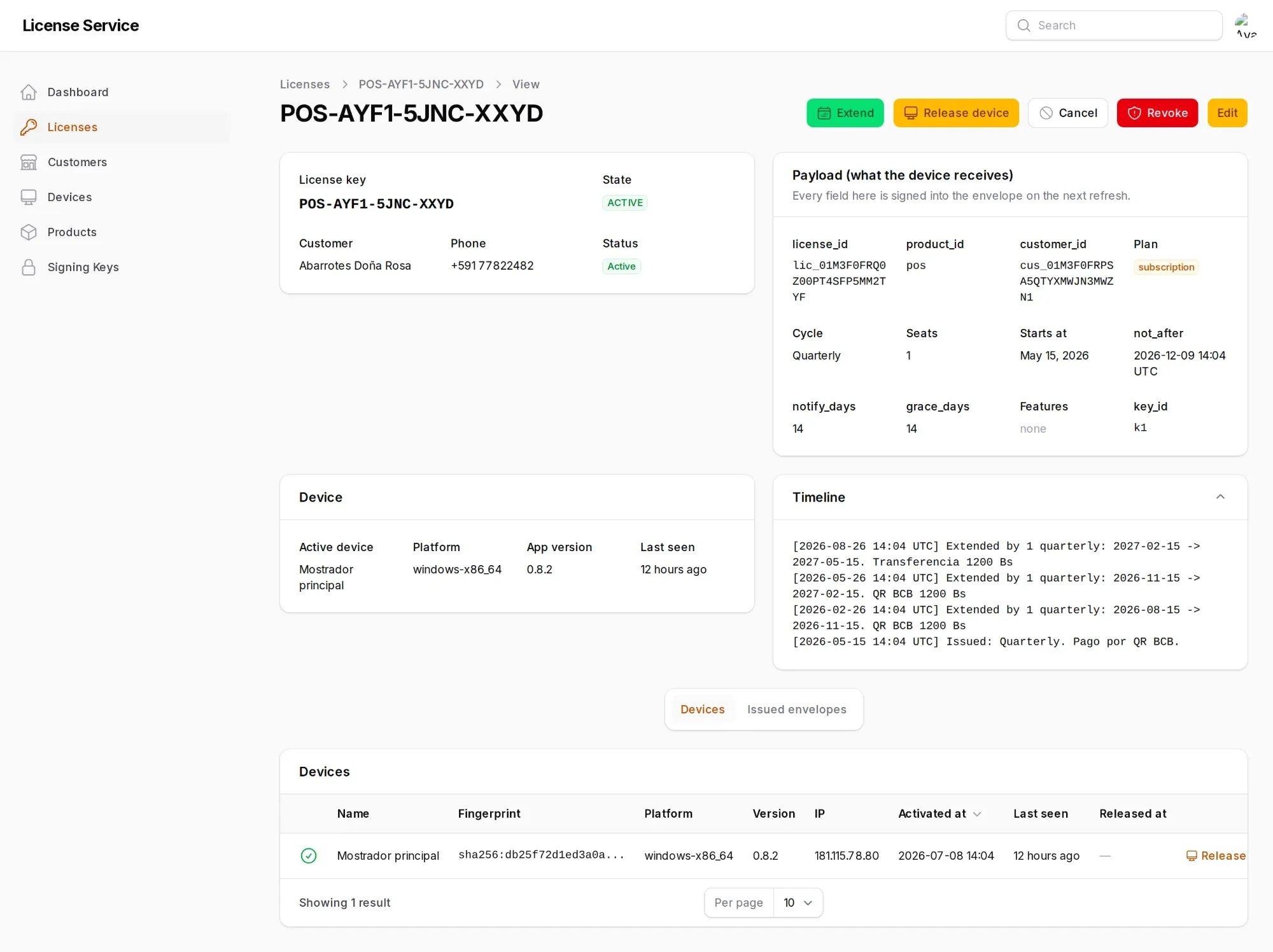Screen dimensions: 1273x952
Task: Click the IP column header
Action: [820, 814]
